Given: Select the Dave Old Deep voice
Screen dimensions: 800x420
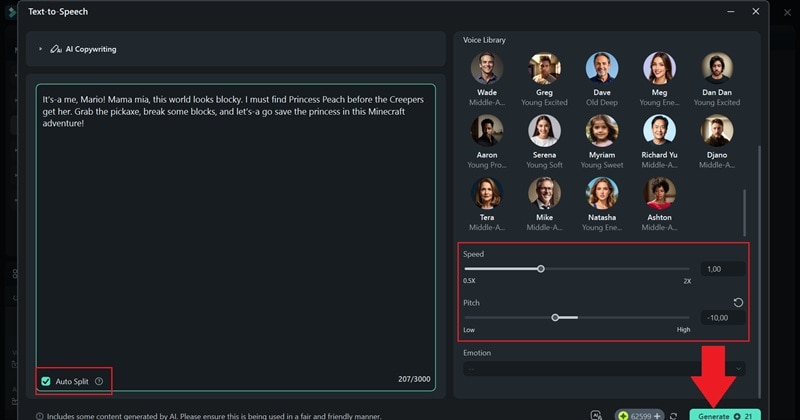Looking at the screenshot, I should click(601, 69).
